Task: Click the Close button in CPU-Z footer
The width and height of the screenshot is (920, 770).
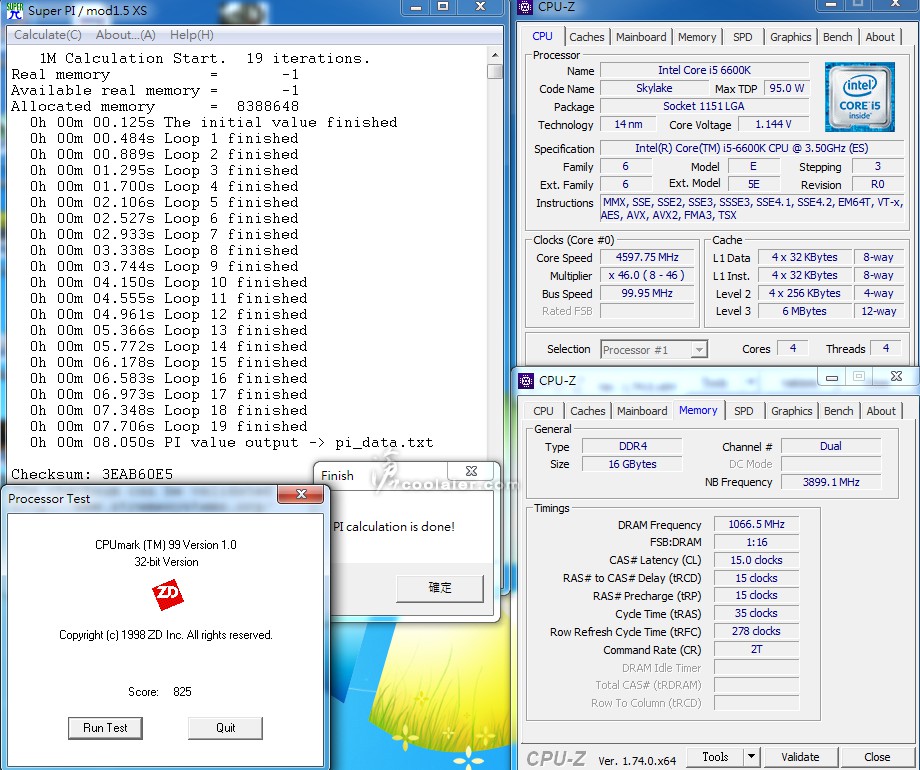Action: point(877,757)
